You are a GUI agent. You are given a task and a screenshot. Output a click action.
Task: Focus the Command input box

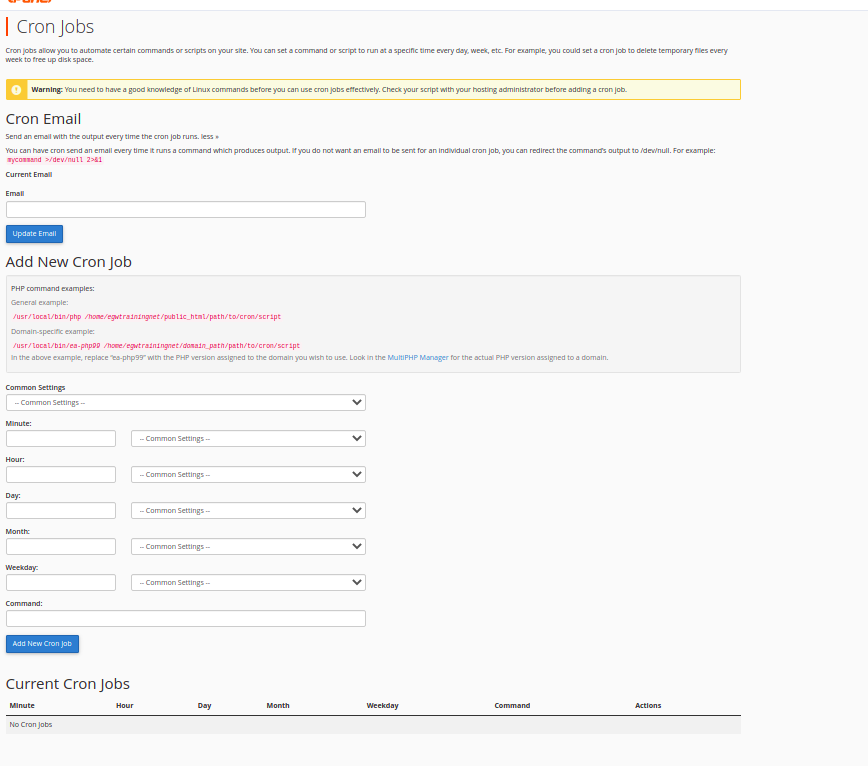point(186,618)
